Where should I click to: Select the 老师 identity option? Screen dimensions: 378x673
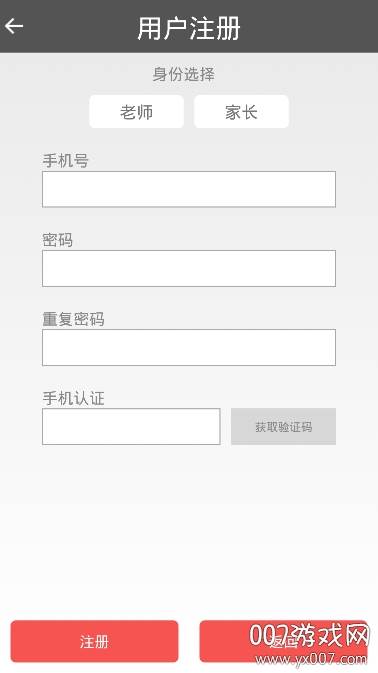point(136,112)
